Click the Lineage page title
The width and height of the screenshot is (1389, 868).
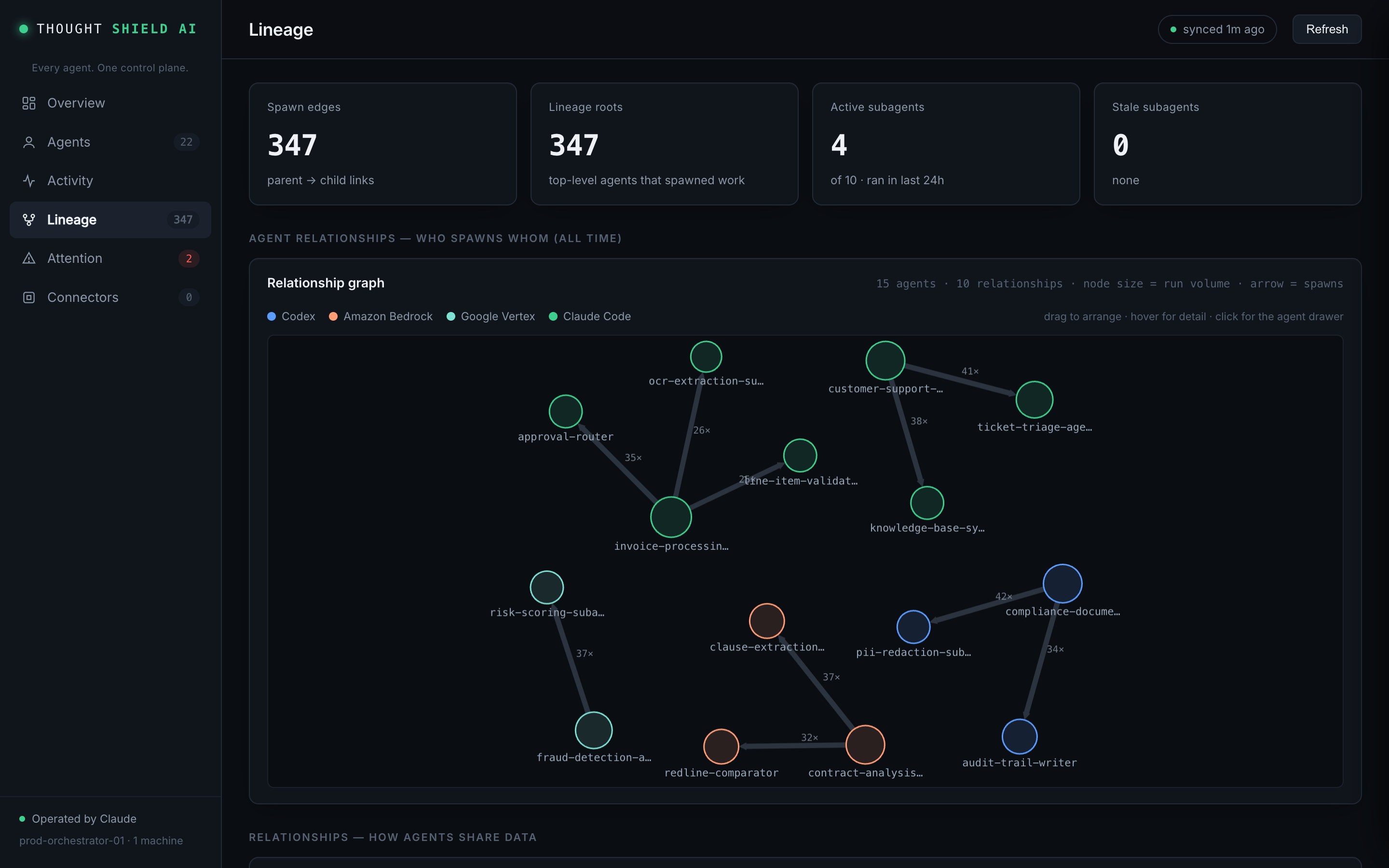[x=281, y=29]
